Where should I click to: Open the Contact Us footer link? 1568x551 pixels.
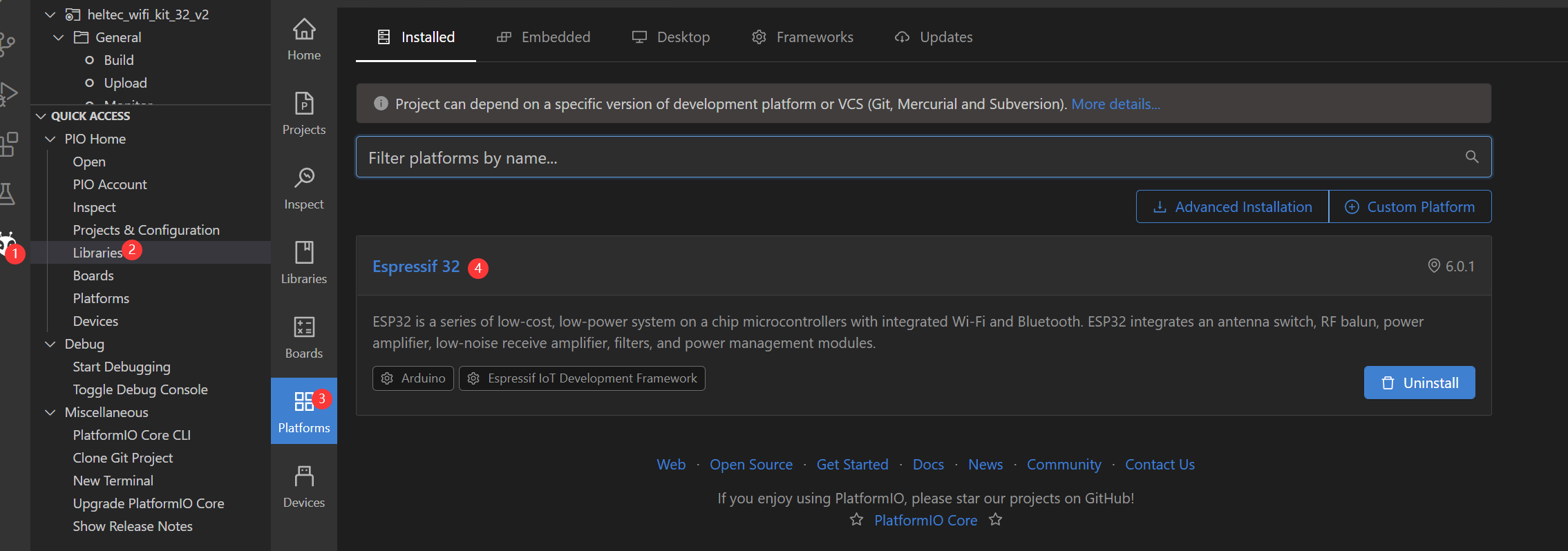(x=1160, y=465)
